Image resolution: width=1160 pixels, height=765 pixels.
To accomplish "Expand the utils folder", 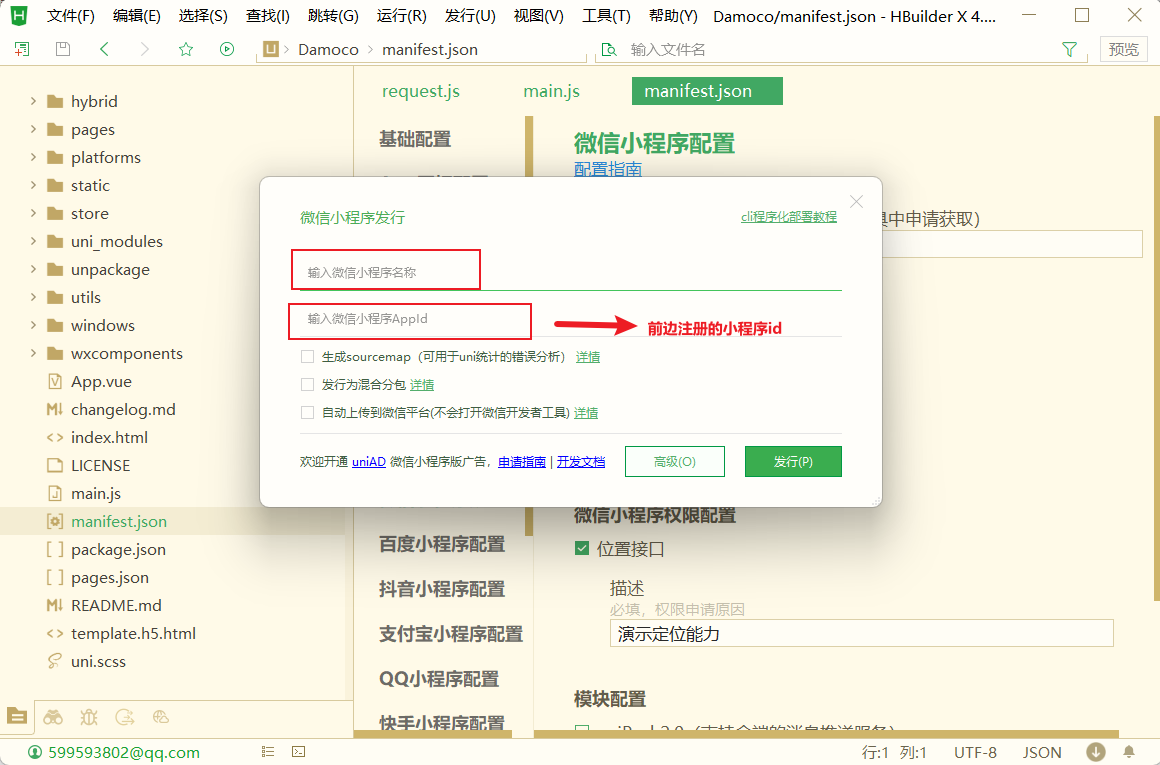I will pyautogui.click(x=33, y=297).
